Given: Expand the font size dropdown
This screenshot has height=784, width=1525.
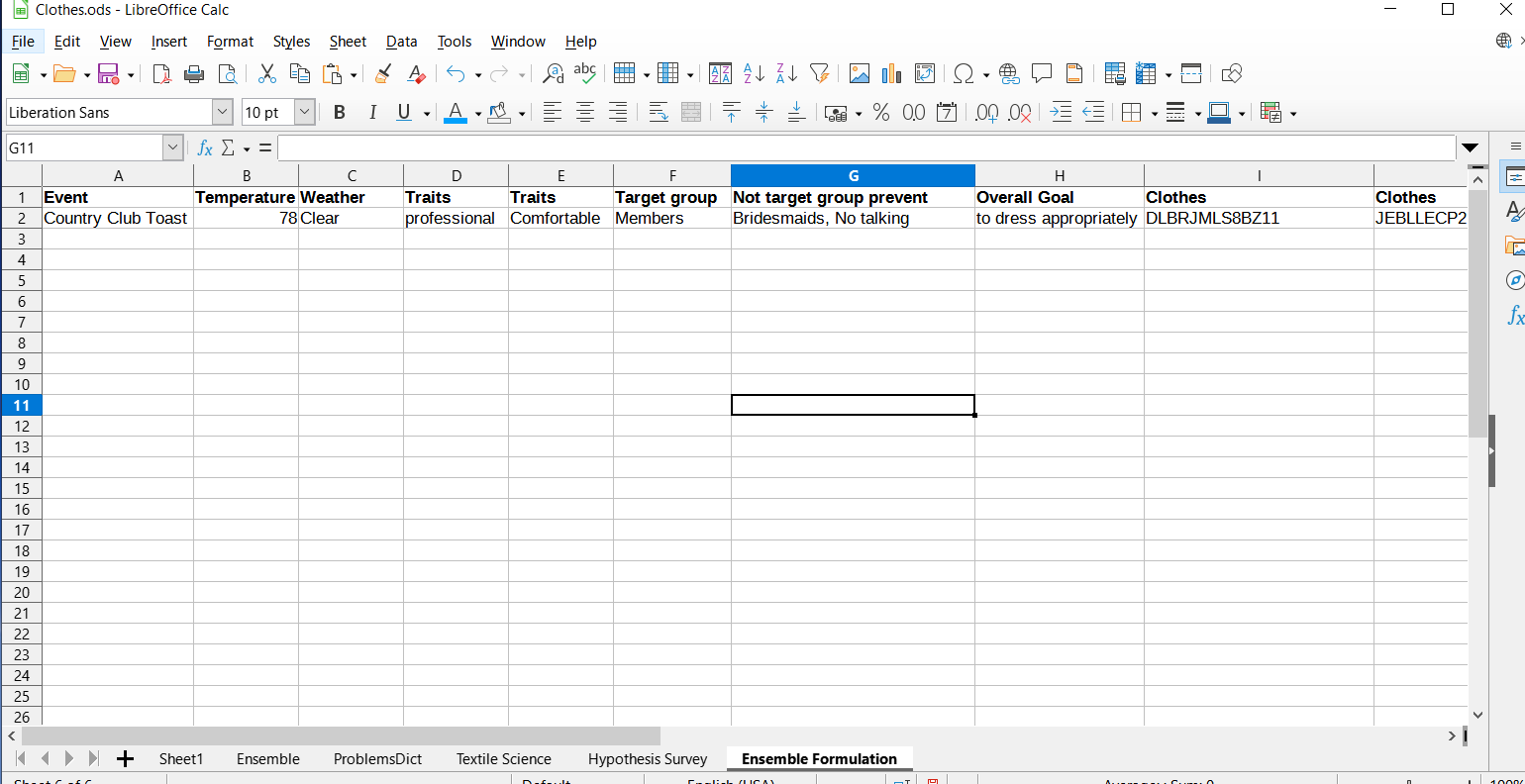Looking at the screenshot, I should point(305,113).
